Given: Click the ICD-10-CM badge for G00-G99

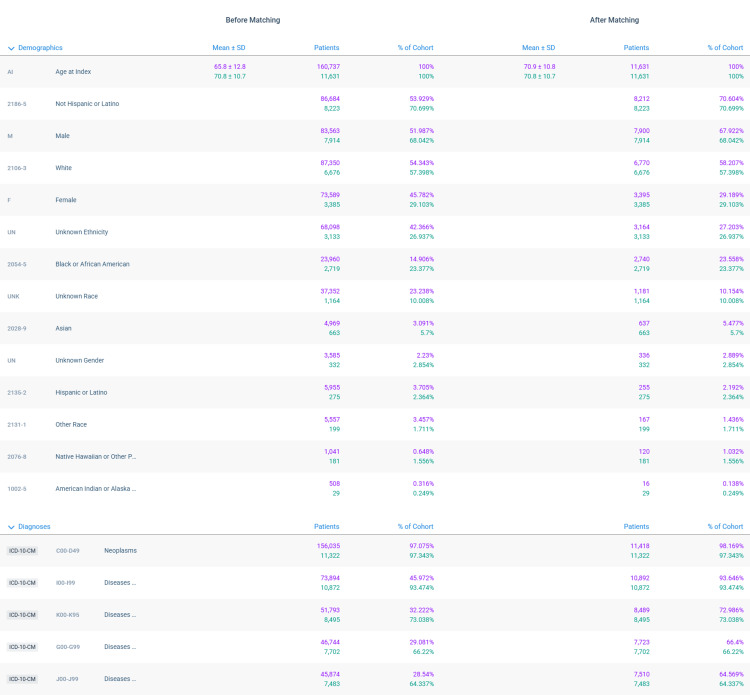Looking at the screenshot, I should (22, 647).
